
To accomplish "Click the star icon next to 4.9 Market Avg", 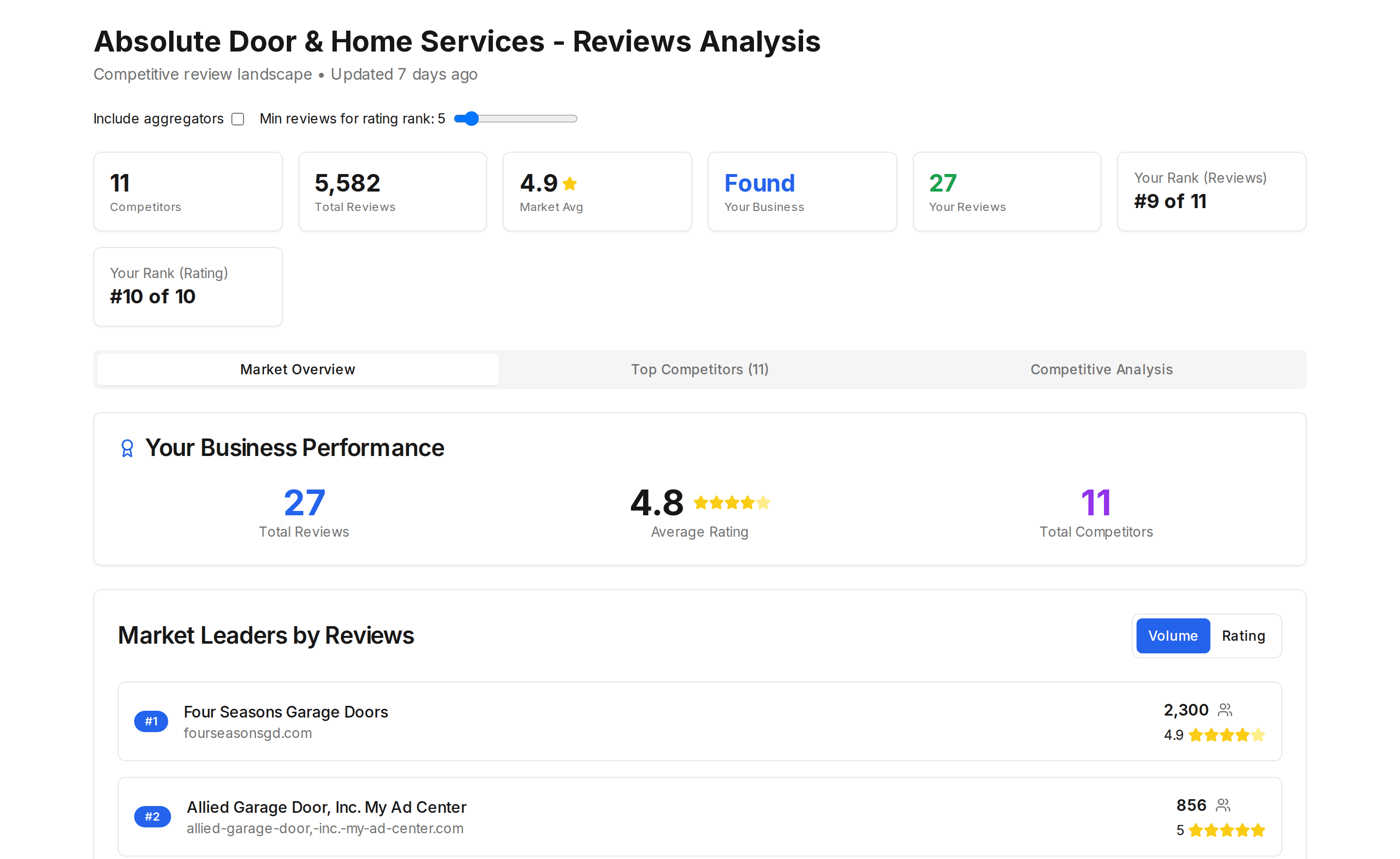I will point(570,183).
